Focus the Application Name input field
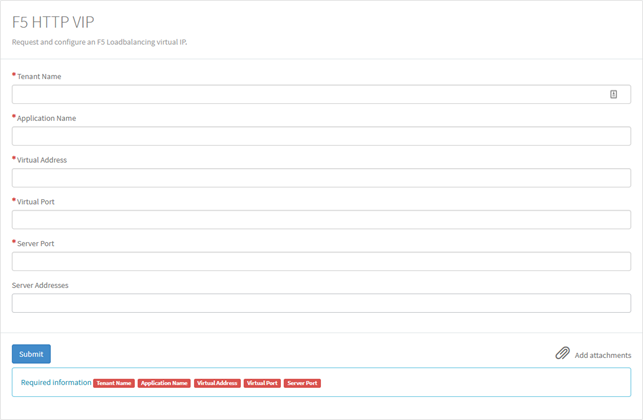 pyautogui.click(x=321, y=136)
